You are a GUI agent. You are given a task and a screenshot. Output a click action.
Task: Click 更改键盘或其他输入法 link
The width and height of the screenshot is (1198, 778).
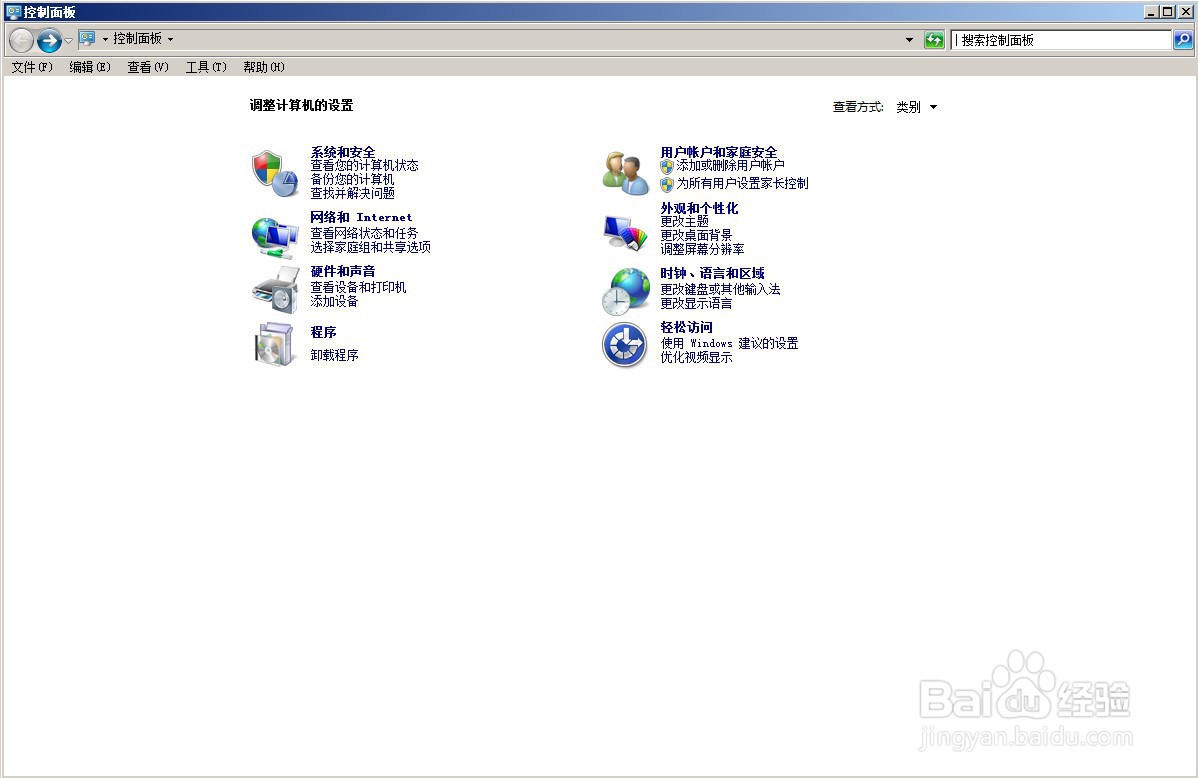[x=720, y=290]
